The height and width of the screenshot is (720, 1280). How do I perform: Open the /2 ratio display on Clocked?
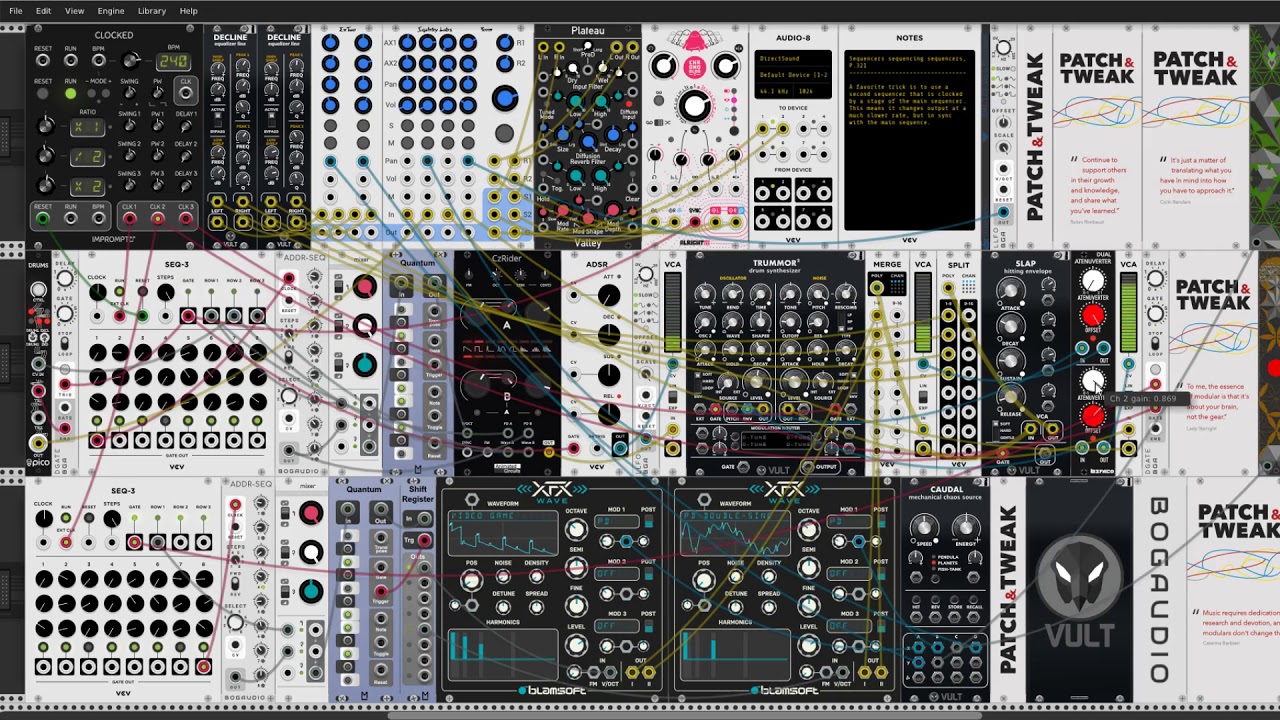[88, 157]
